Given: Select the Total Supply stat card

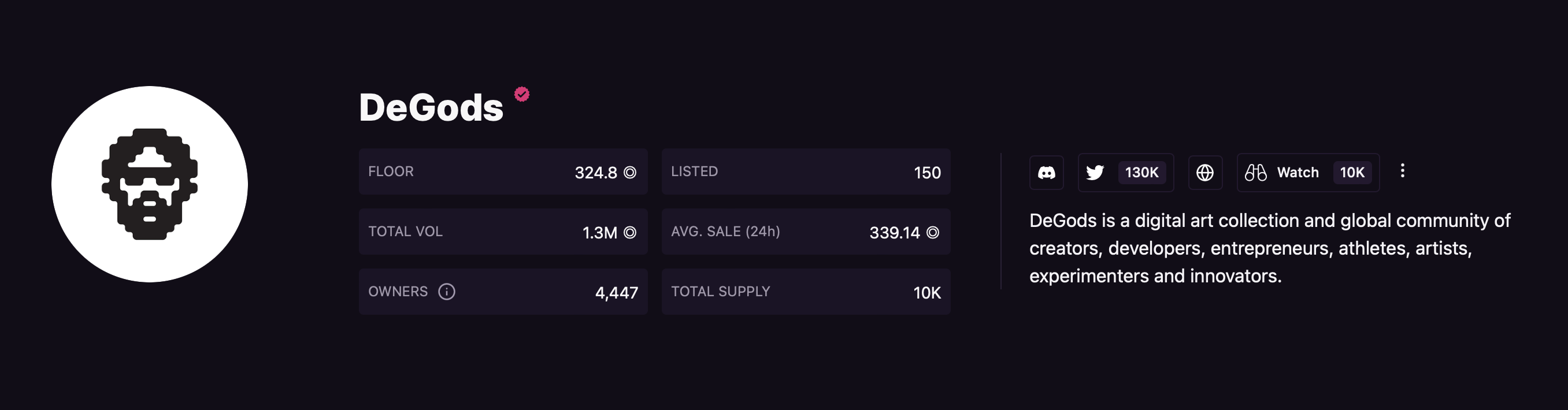Looking at the screenshot, I should click(806, 292).
